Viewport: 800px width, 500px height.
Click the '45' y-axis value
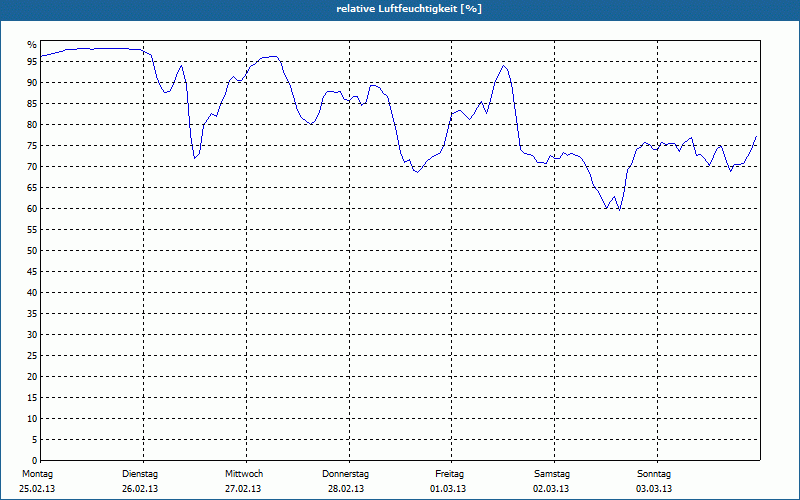point(32,272)
